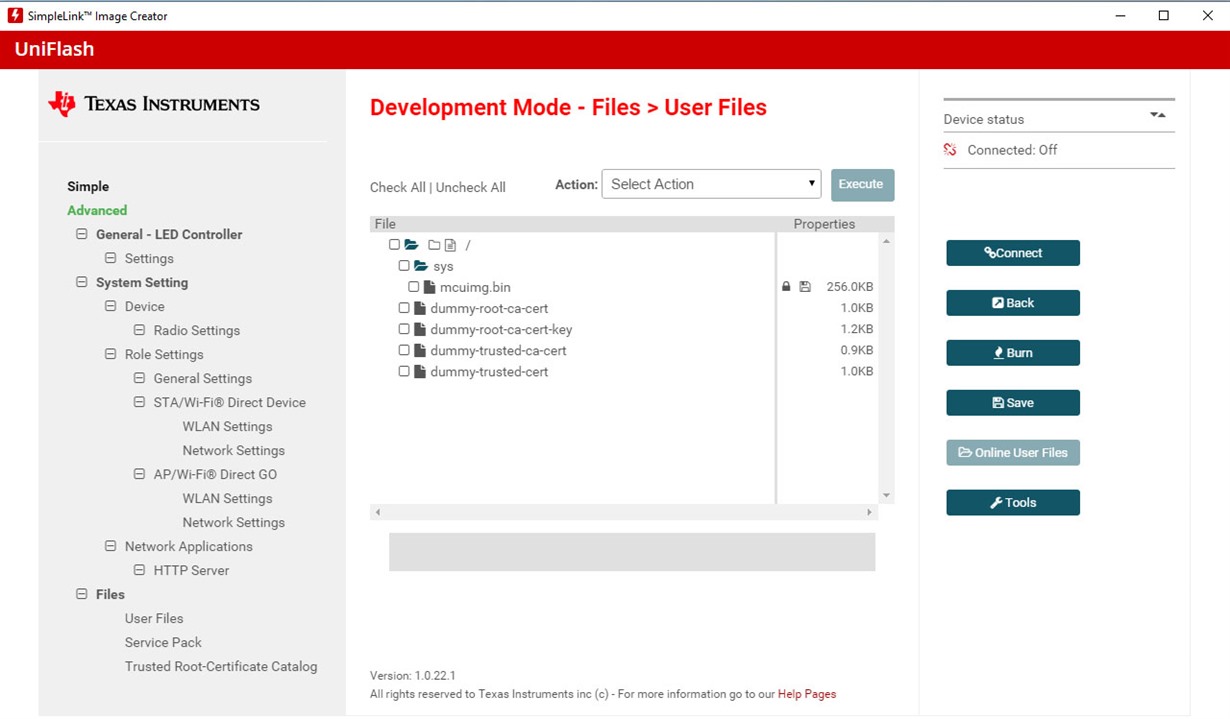Click the file list horizontal scrollbar
This screenshot has height=719, width=1230.
[624, 512]
